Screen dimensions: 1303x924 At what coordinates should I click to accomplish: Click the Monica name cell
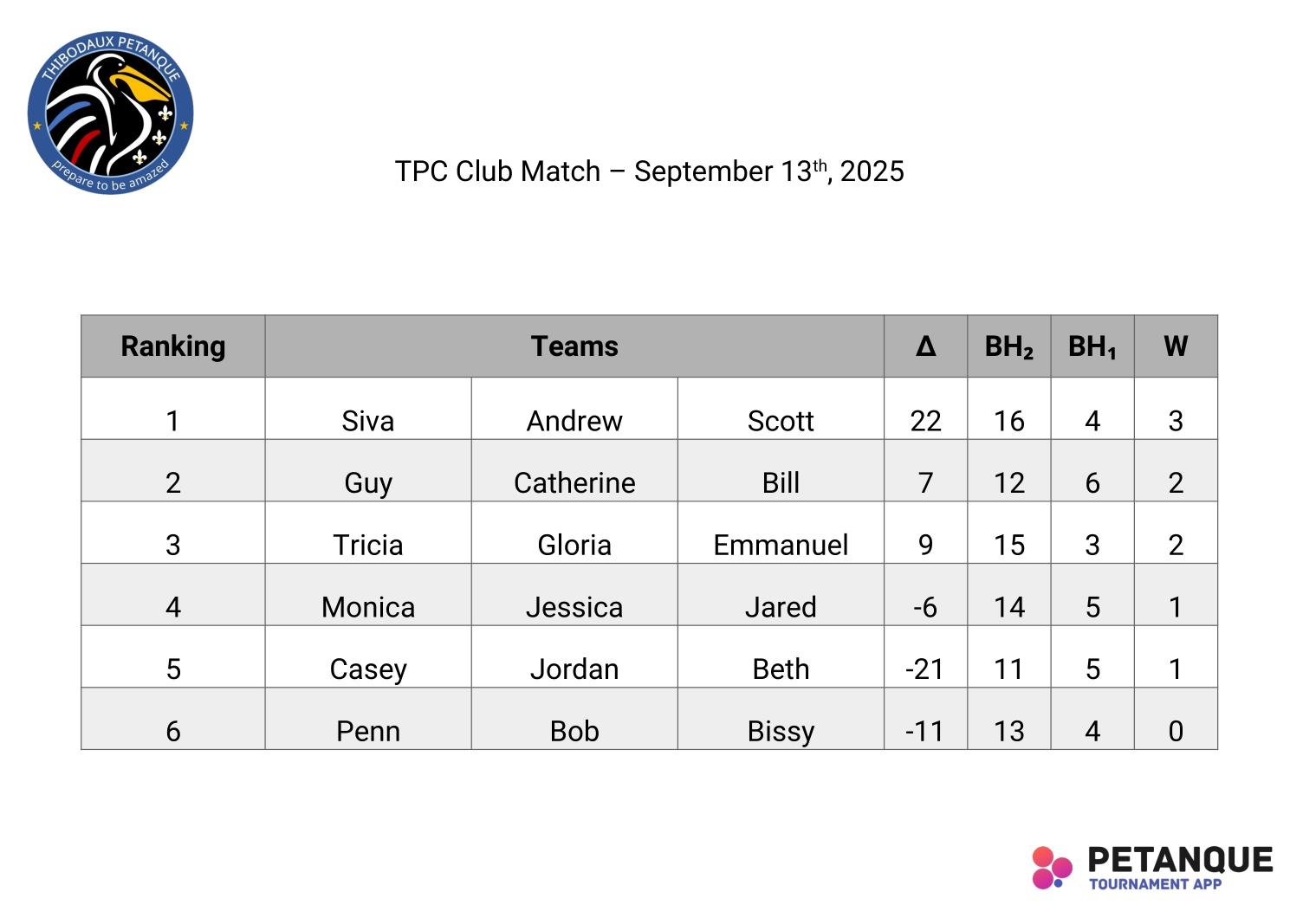(368, 606)
